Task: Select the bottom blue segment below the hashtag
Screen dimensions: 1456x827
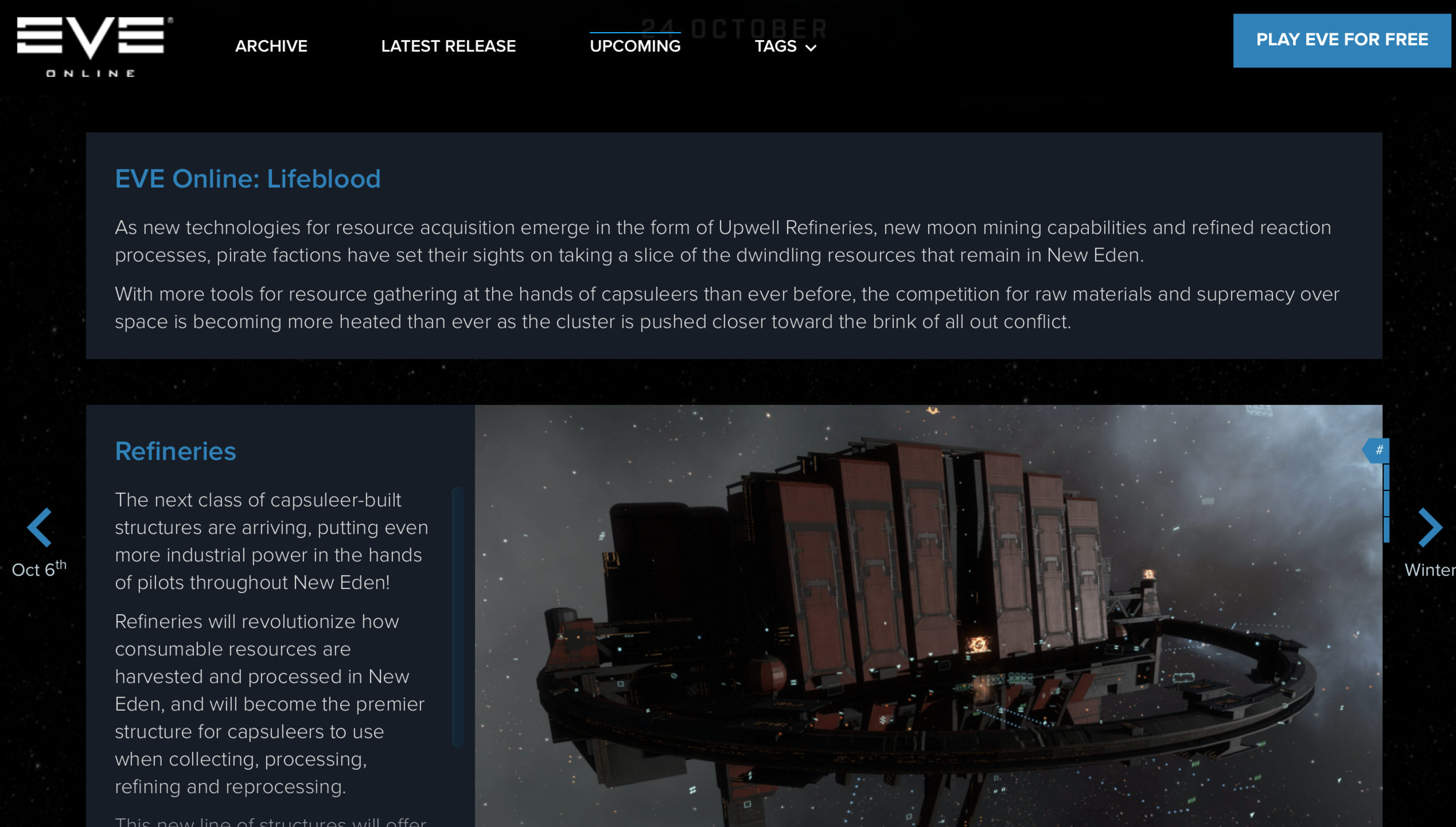Action: (1387, 530)
